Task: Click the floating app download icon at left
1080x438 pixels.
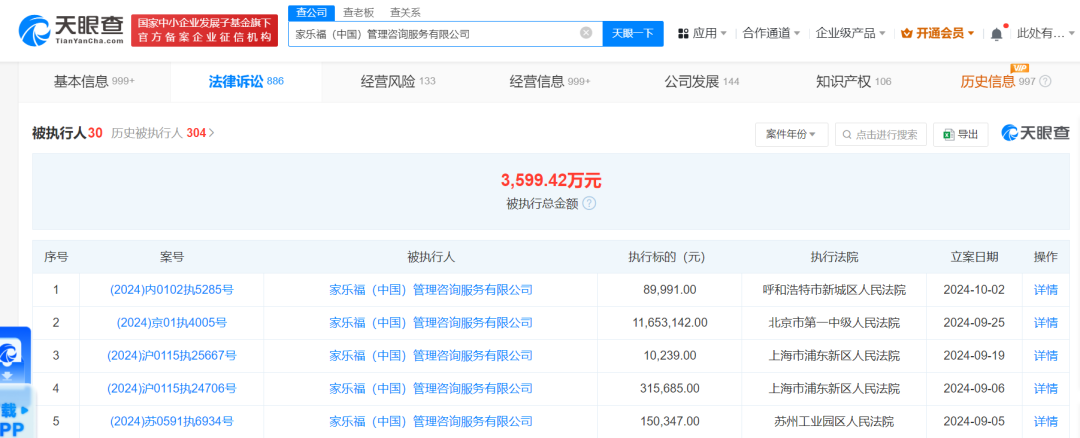Action: click(x=10, y=353)
